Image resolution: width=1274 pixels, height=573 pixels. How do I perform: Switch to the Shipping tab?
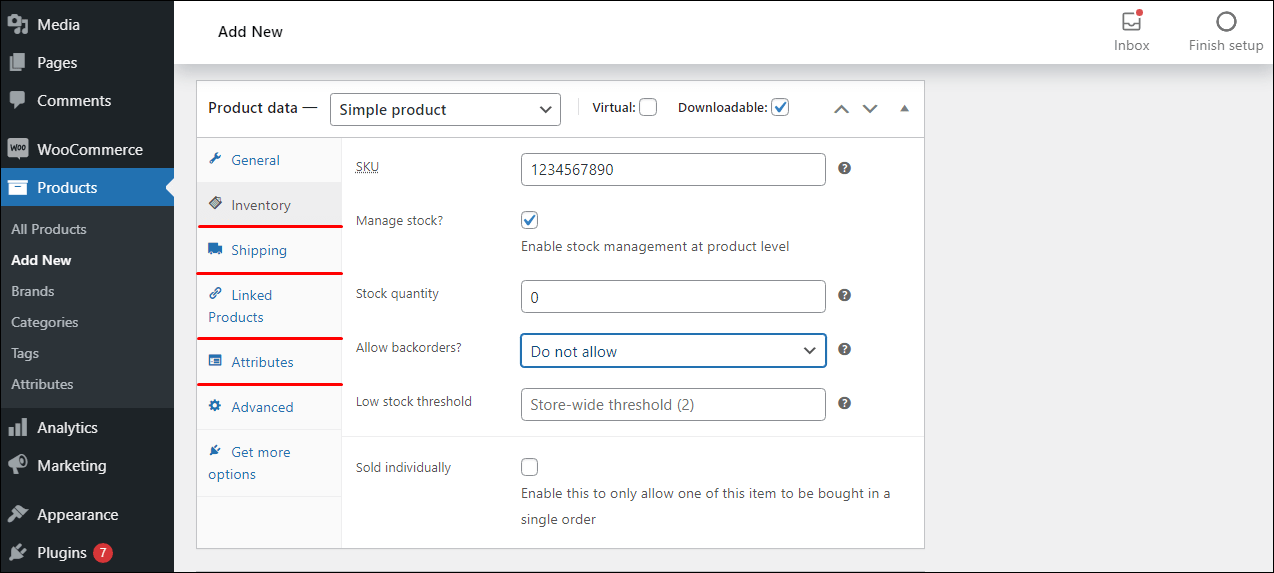[x=258, y=250]
